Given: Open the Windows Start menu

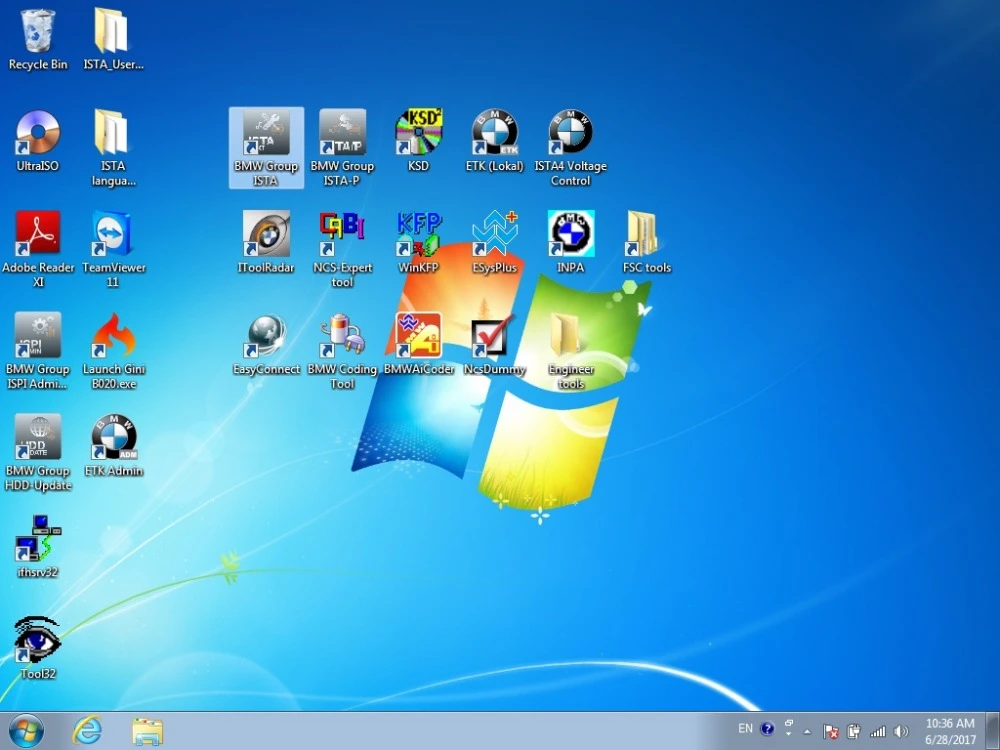Looking at the screenshot, I should [x=27, y=731].
